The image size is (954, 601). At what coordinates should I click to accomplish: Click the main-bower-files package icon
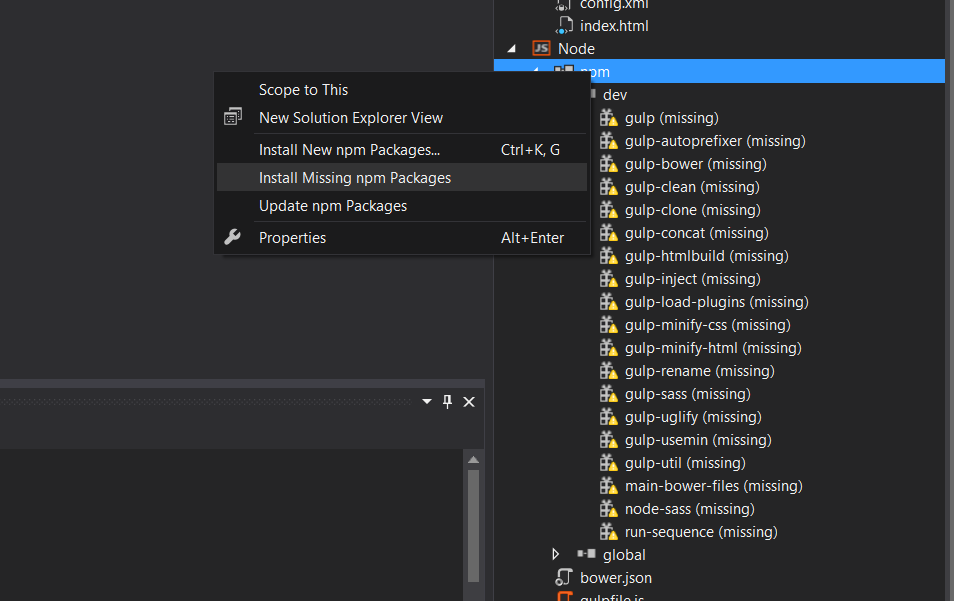pos(608,486)
